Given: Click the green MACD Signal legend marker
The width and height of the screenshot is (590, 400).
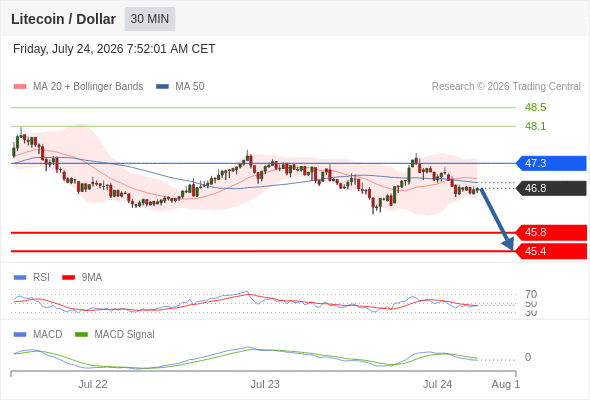Looking at the screenshot, I should tap(81, 335).
